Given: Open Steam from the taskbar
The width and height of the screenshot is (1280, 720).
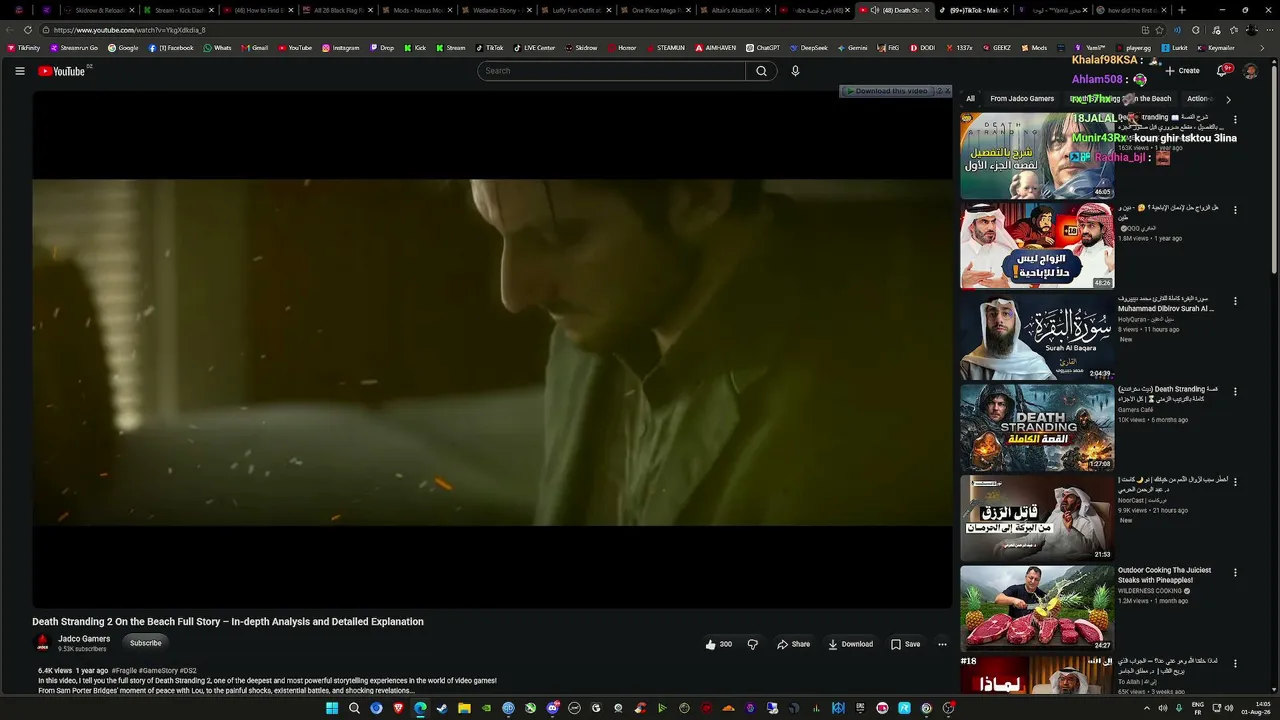Looking at the screenshot, I should coord(442,708).
